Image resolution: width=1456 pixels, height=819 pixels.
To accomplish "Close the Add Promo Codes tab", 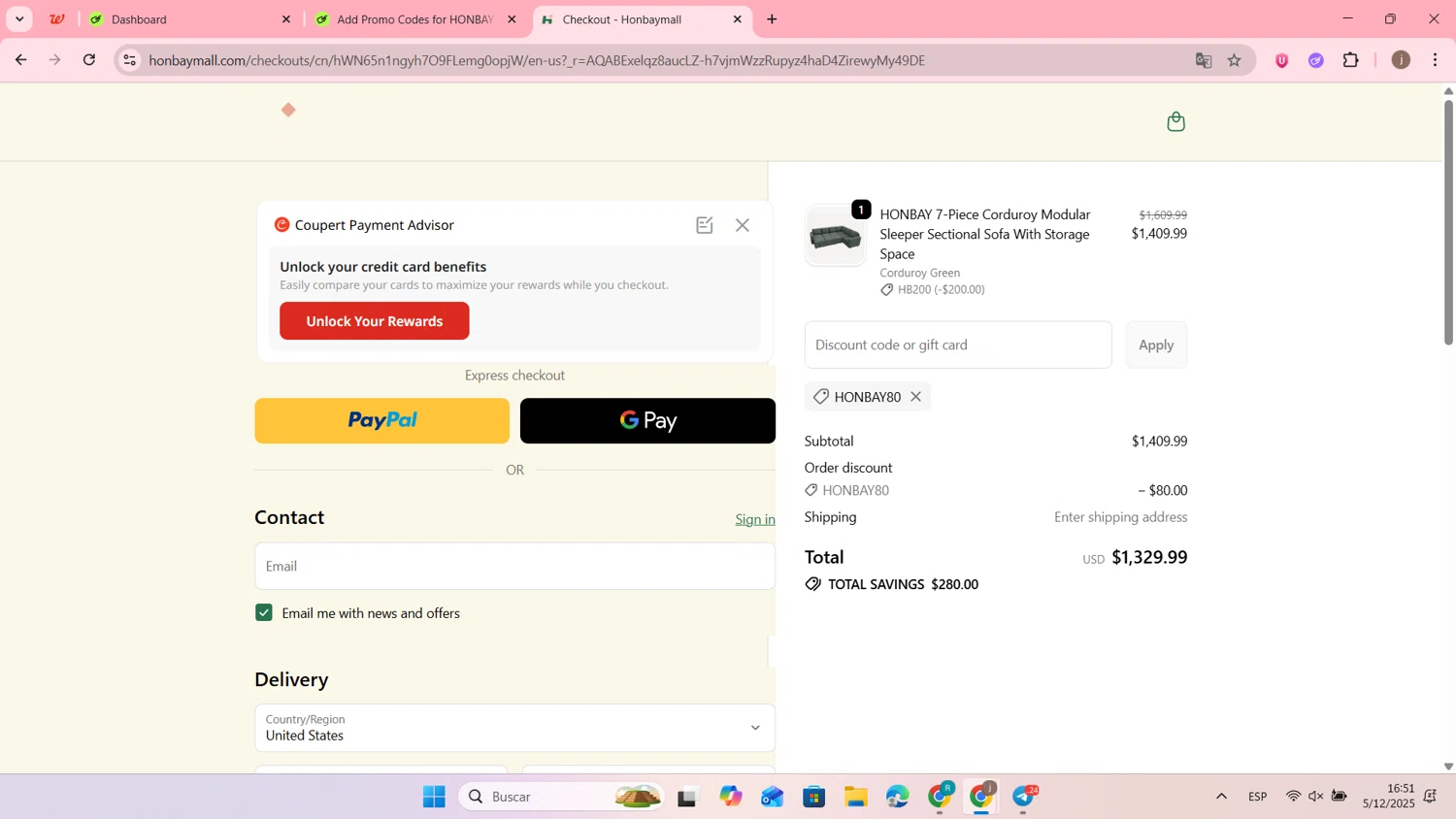I will pyautogui.click(x=513, y=19).
